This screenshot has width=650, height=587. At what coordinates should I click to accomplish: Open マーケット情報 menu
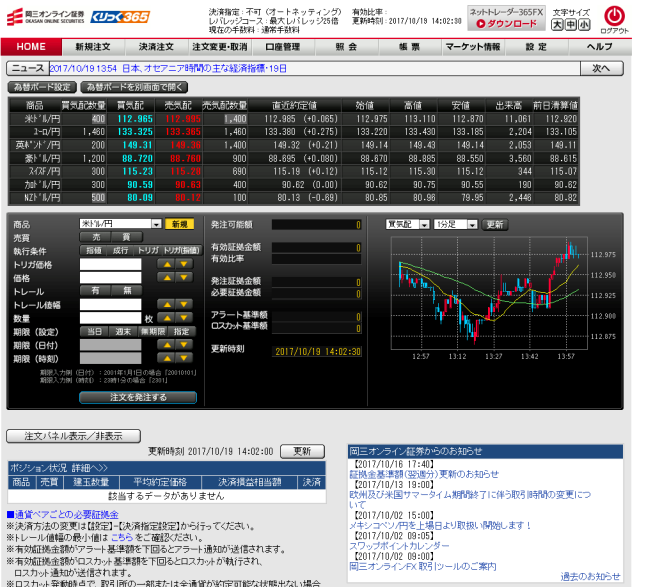point(473,47)
